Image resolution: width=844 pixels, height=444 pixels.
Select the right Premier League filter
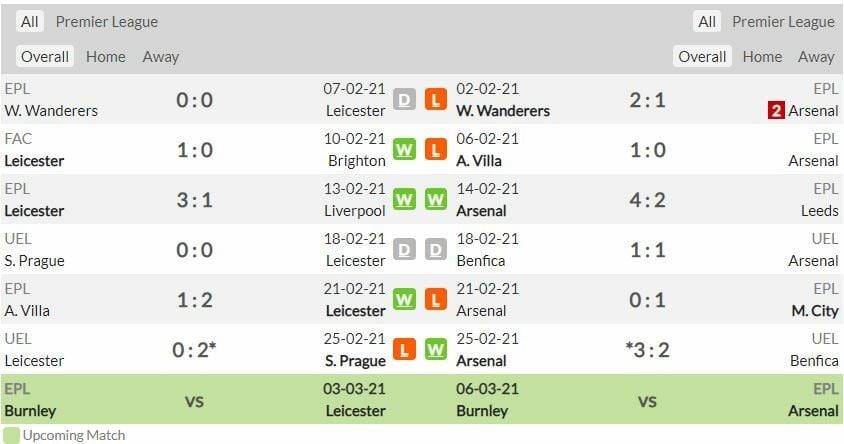click(783, 22)
